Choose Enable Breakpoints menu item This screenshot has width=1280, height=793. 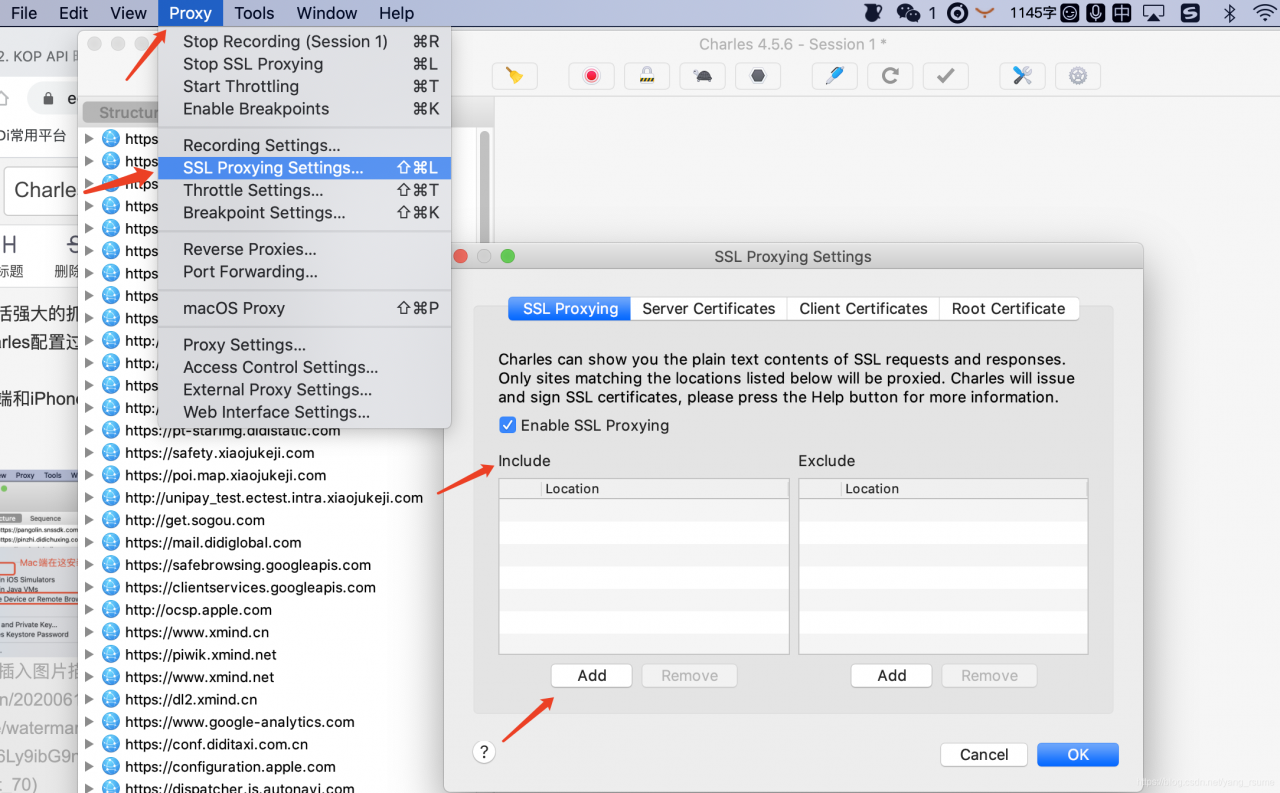click(x=305, y=109)
